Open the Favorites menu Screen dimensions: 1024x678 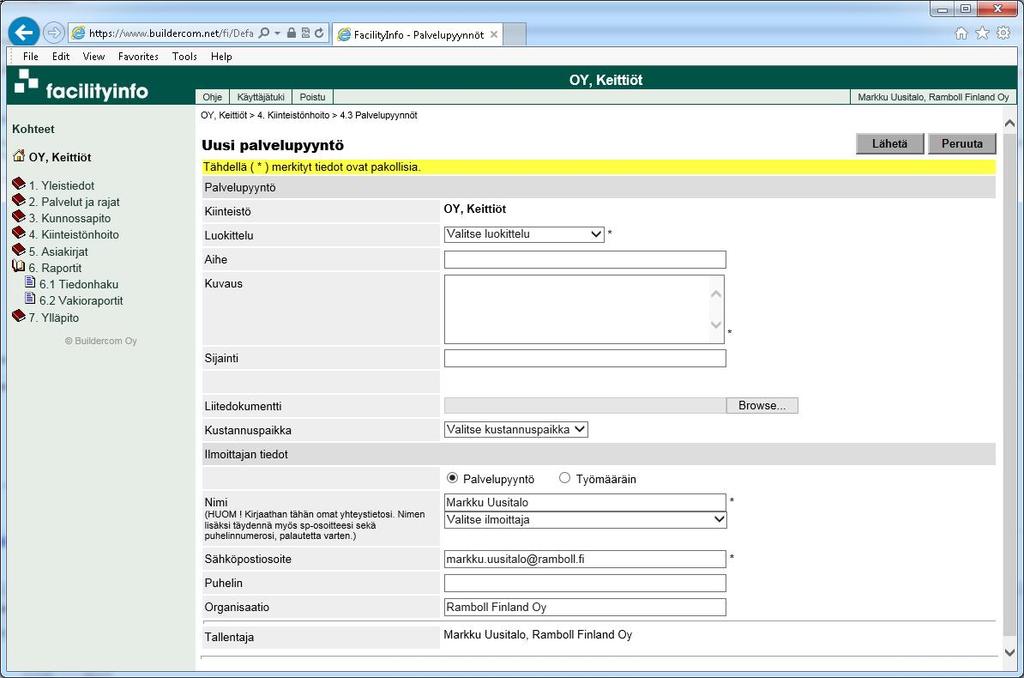point(138,57)
